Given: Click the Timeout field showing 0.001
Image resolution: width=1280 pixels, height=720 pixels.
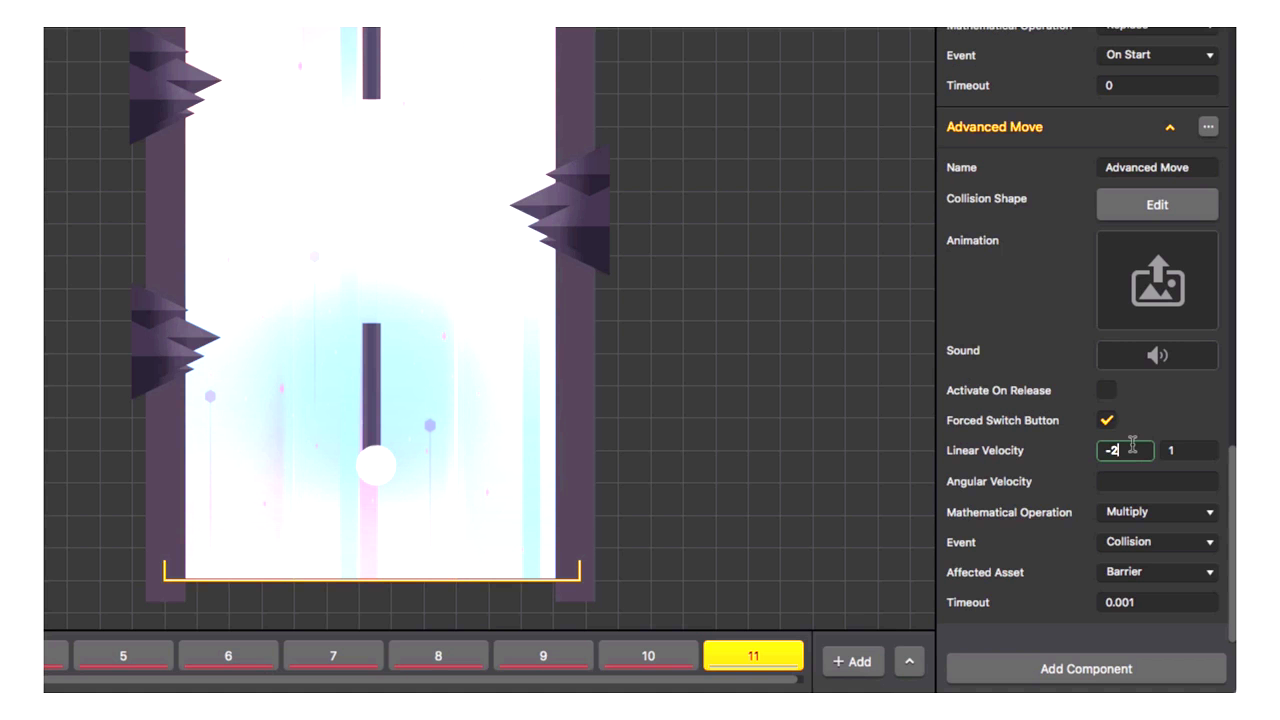Looking at the screenshot, I should 1157,602.
